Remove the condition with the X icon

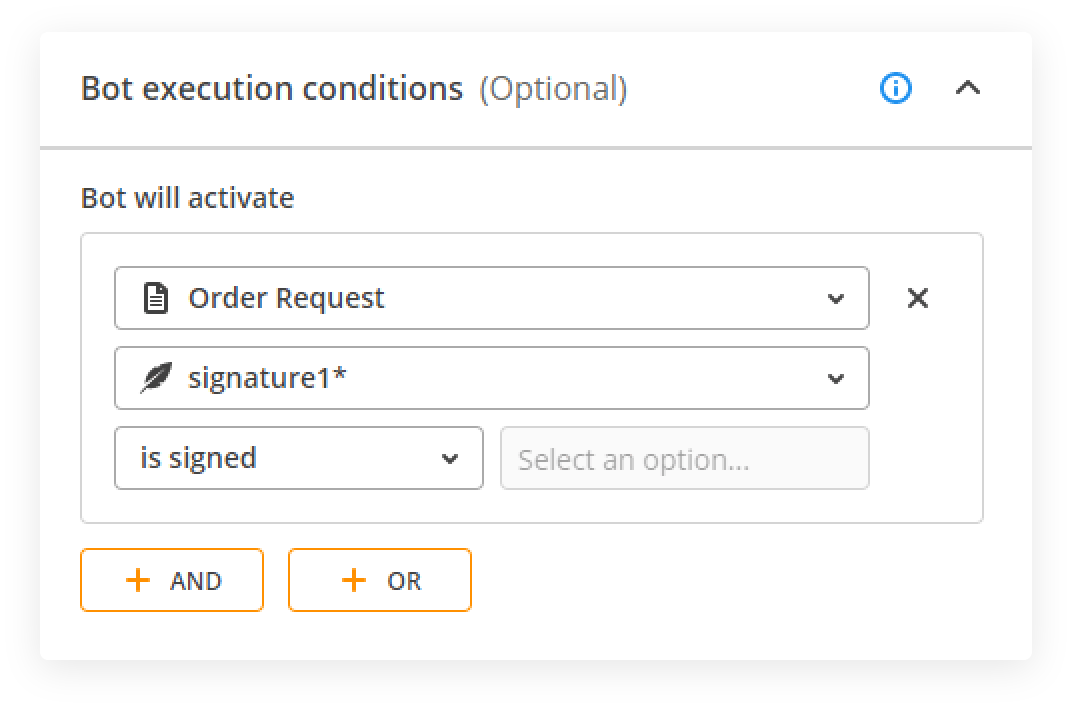[x=917, y=298]
